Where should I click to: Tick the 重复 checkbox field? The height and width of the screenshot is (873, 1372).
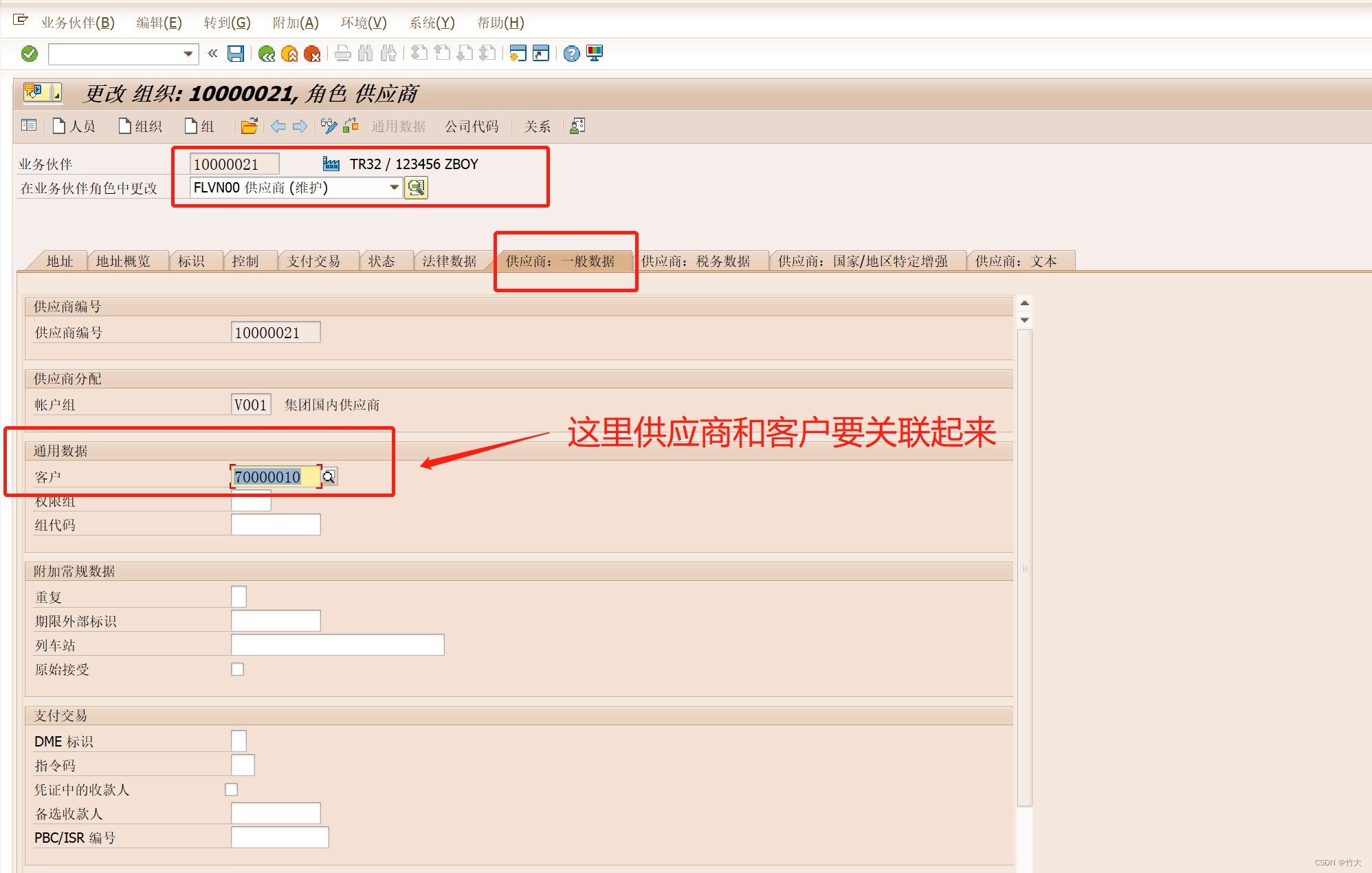pos(239,597)
